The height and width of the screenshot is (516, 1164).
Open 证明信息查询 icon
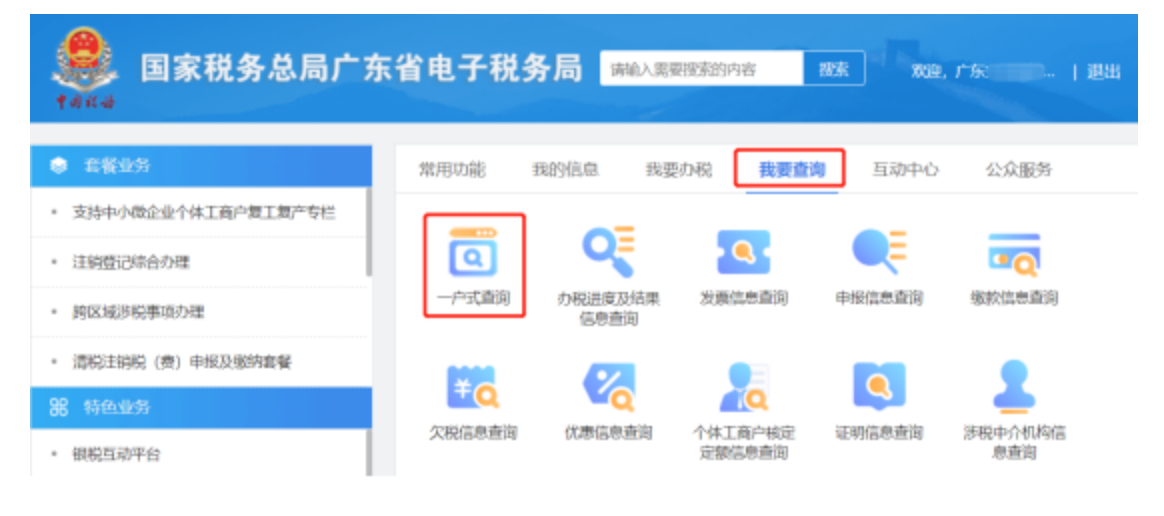click(x=880, y=386)
